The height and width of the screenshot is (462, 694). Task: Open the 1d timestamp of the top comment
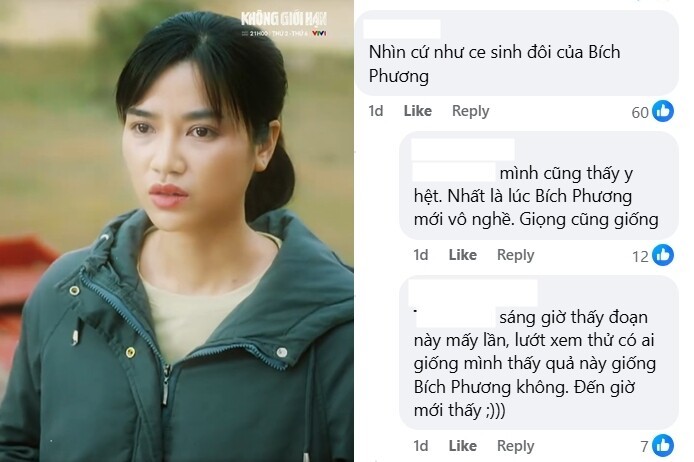[376, 111]
